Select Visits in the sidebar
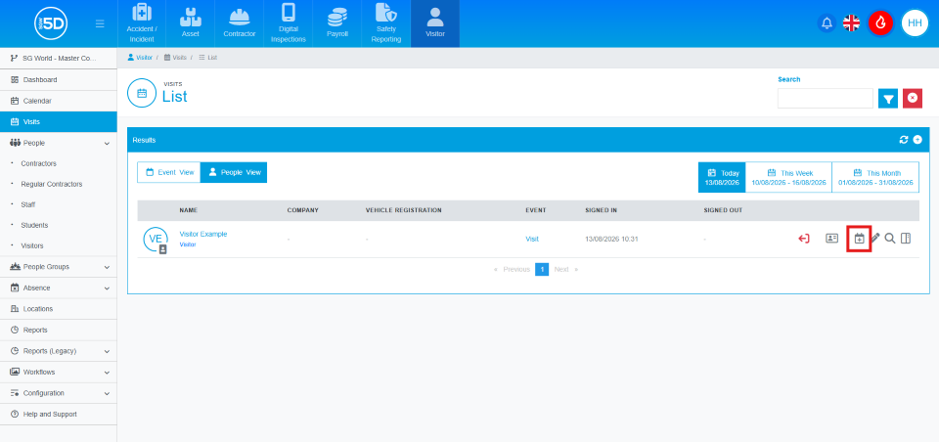Screen dimensions: 939x442 59,122
